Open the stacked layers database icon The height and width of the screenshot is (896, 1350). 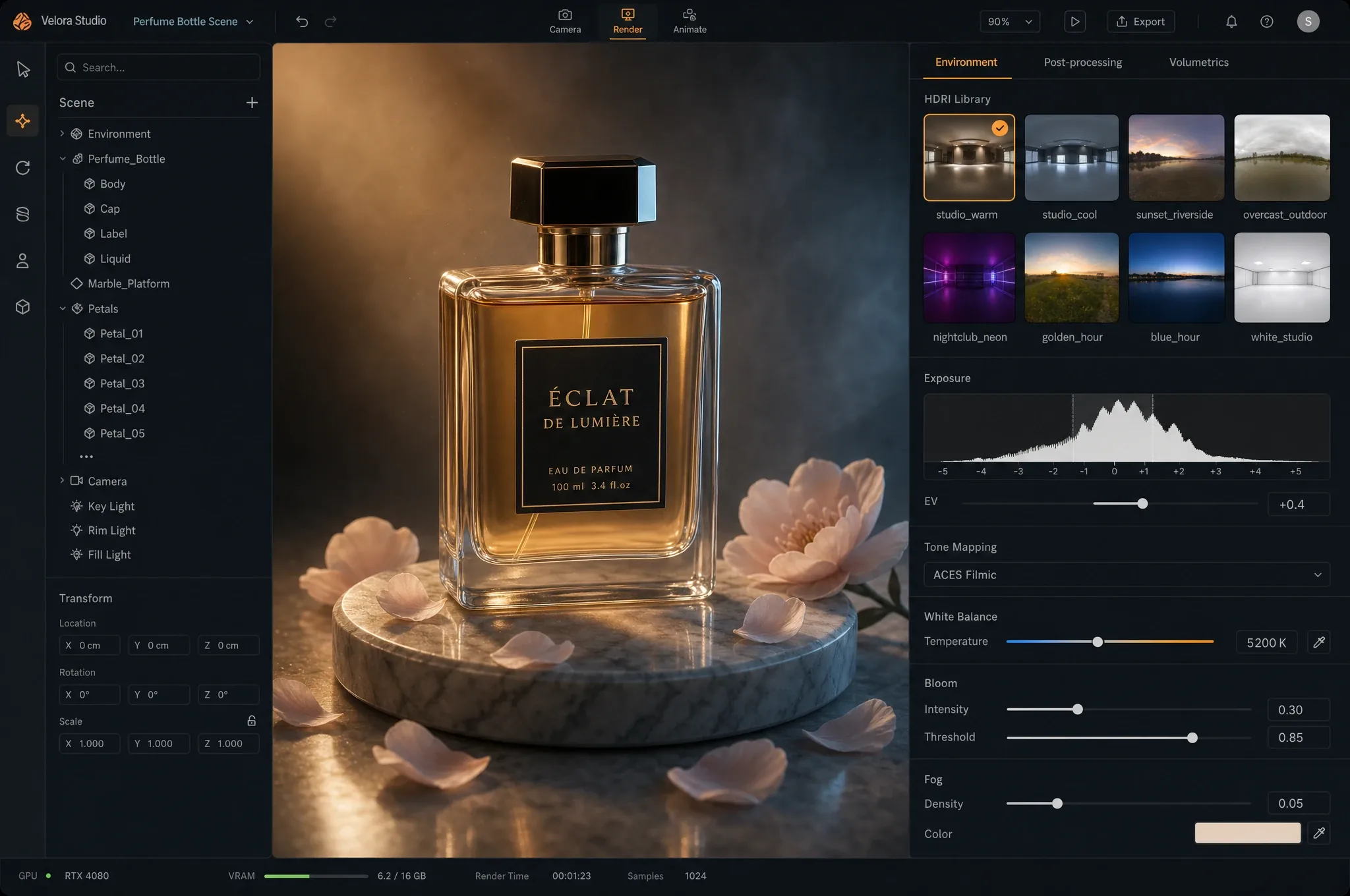23,214
